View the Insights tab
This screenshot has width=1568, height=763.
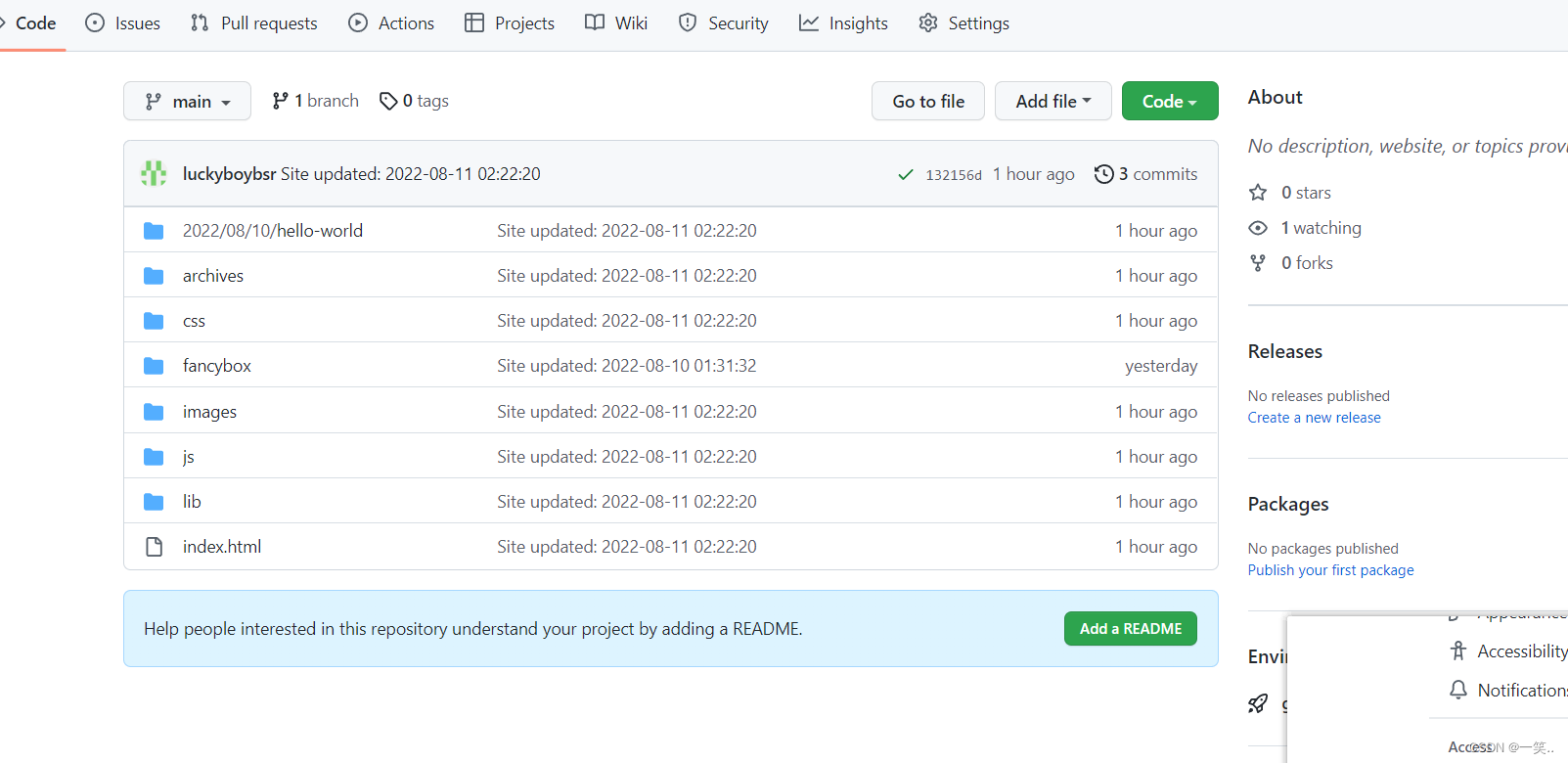point(843,23)
